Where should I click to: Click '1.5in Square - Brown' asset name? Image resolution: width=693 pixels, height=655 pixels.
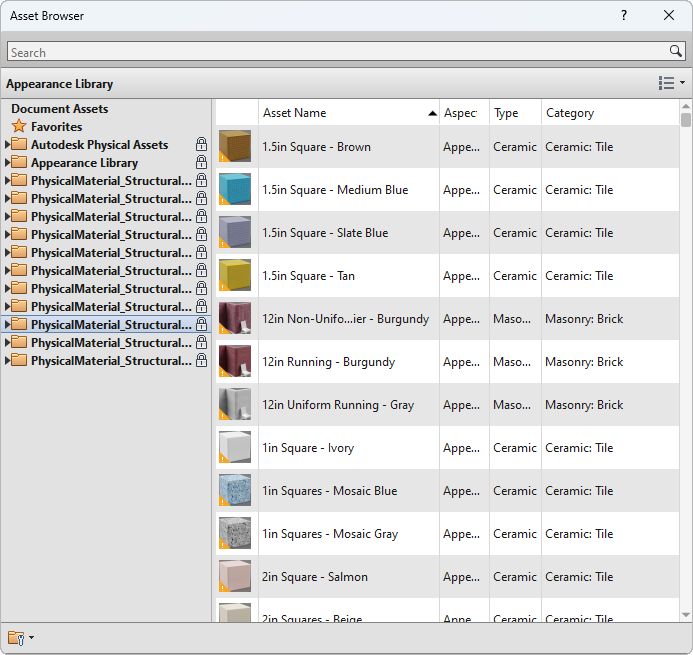click(x=316, y=147)
